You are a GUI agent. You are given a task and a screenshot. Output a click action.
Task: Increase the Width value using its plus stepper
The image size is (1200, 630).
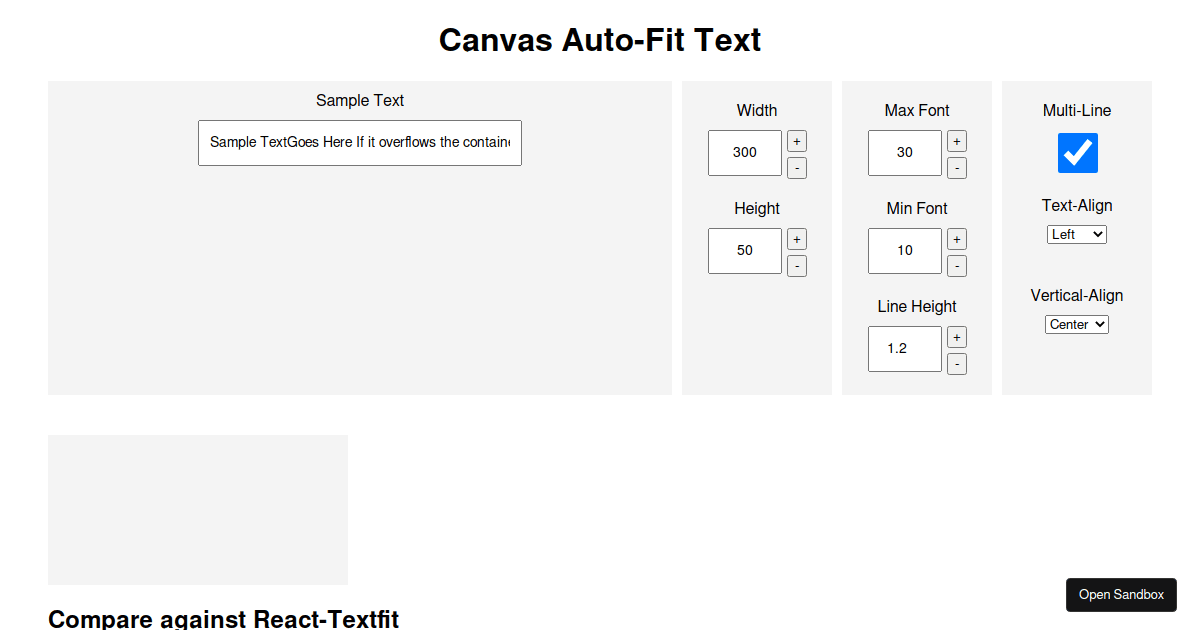point(796,141)
